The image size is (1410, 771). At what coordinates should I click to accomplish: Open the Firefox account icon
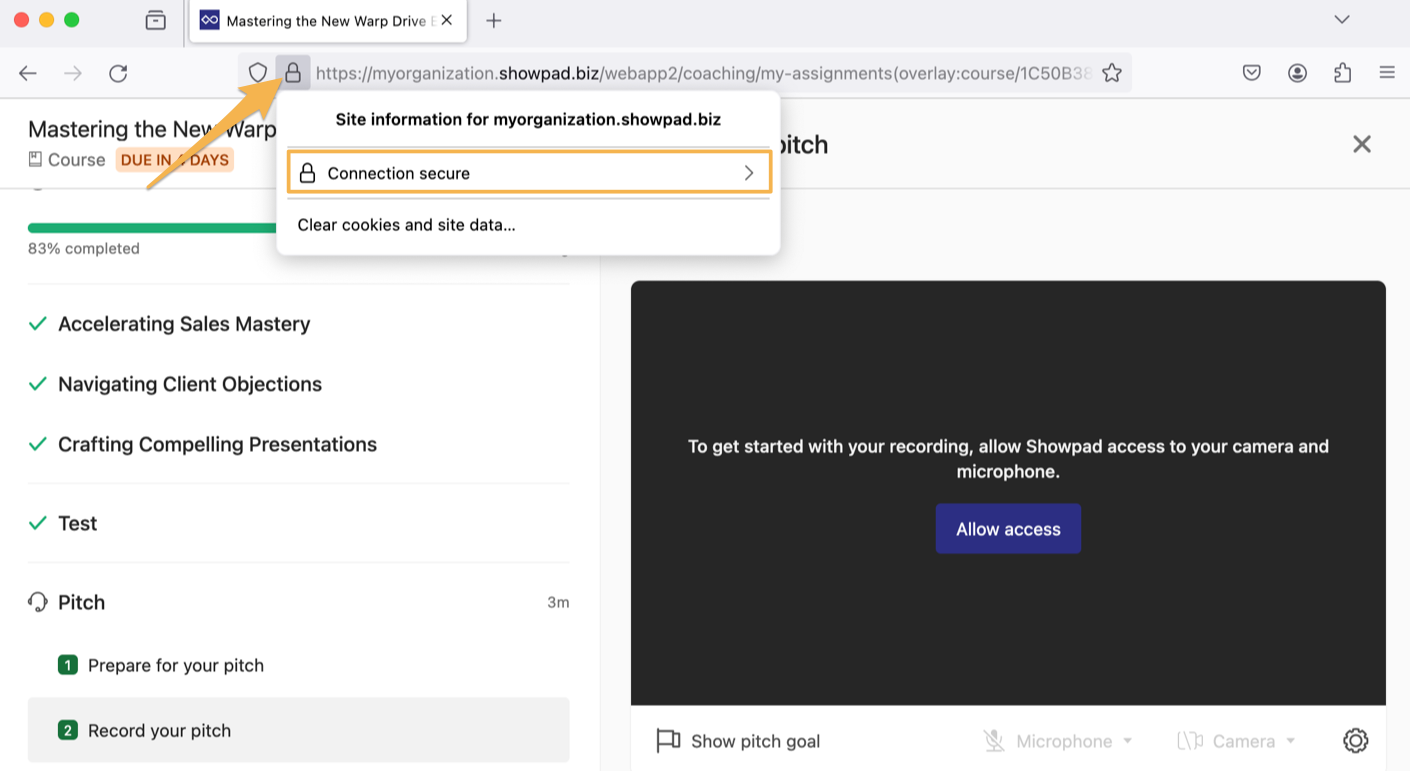[1297, 72]
